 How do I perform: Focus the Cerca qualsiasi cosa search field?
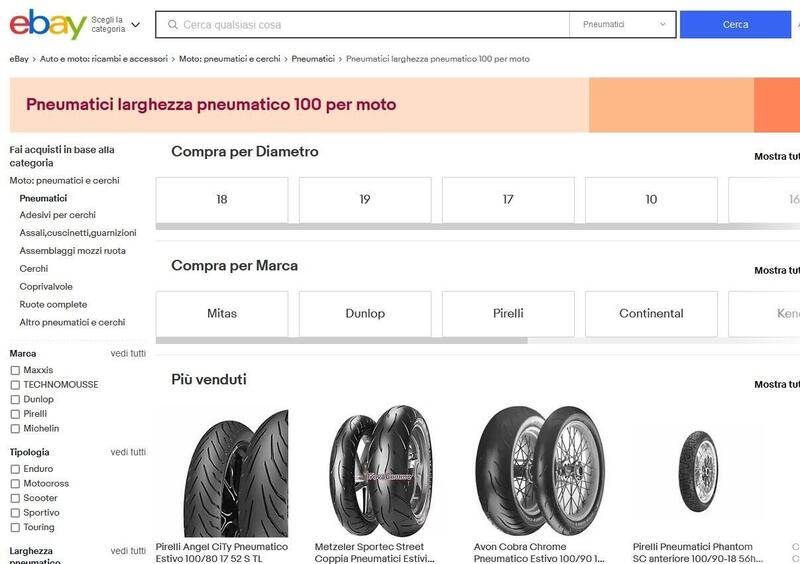point(362,24)
